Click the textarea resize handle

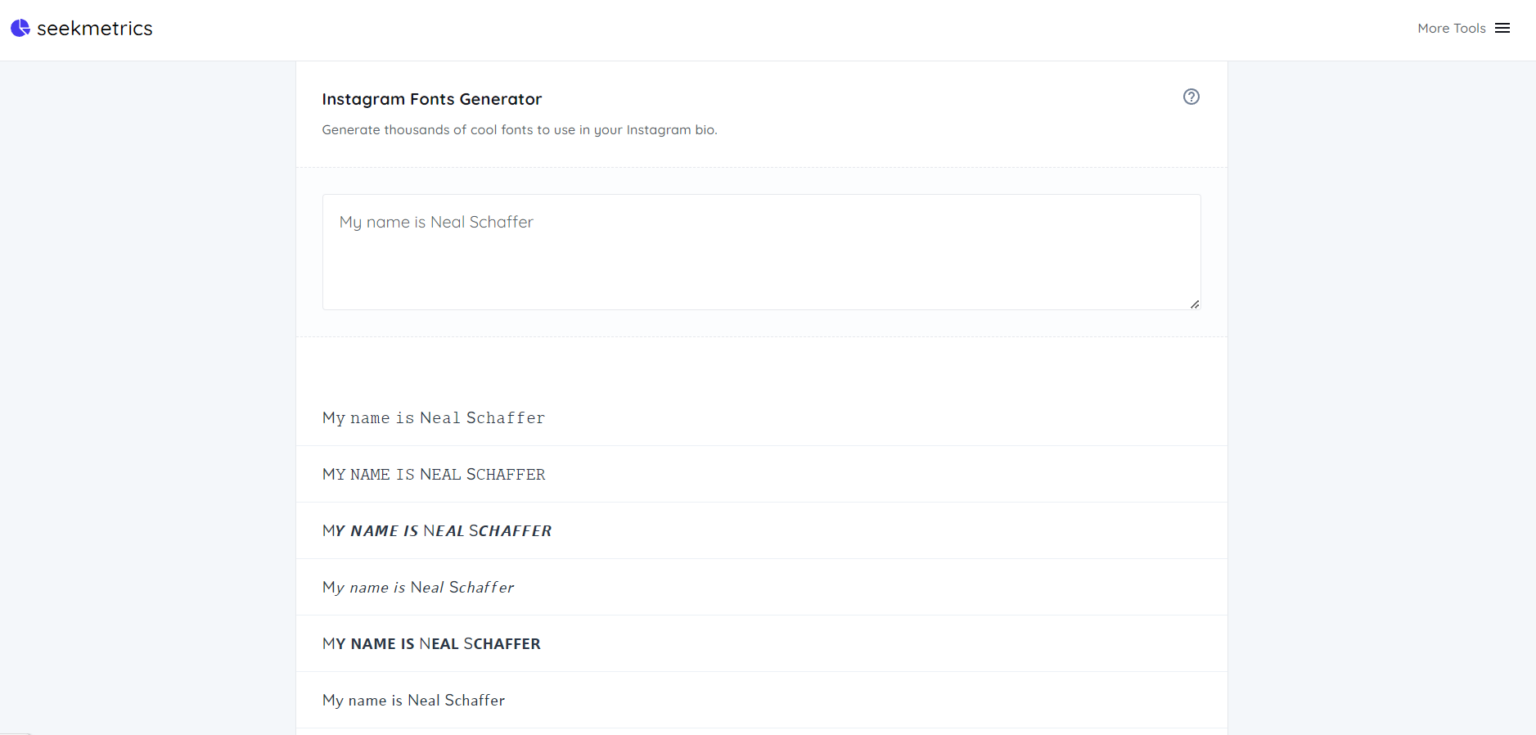1196,305
